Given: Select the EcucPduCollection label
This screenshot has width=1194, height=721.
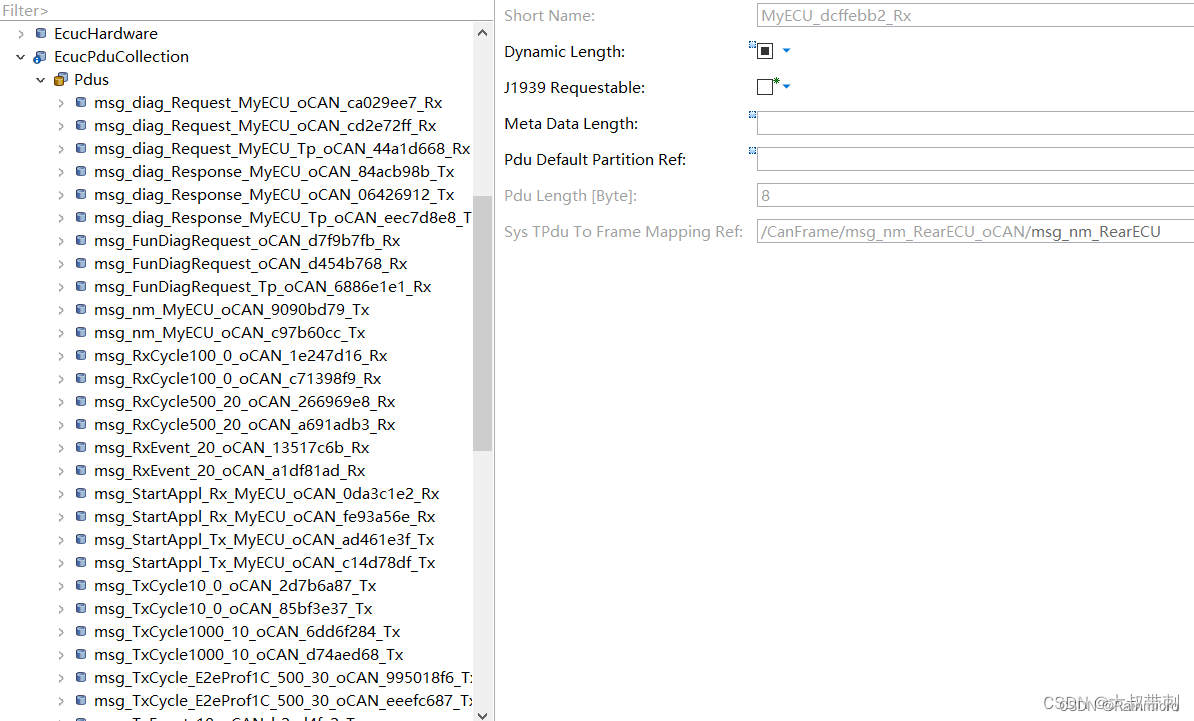Looking at the screenshot, I should 121,56.
